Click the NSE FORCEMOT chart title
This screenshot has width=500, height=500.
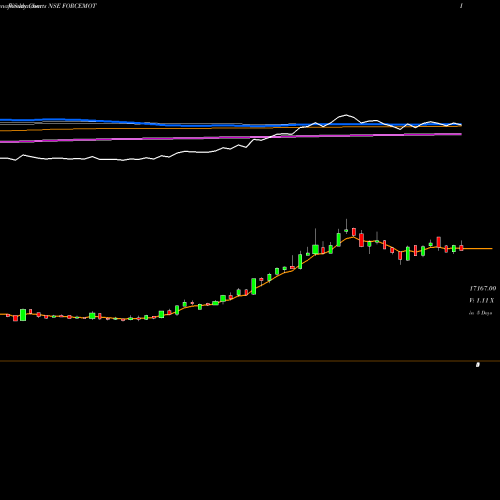pos(73,6)
